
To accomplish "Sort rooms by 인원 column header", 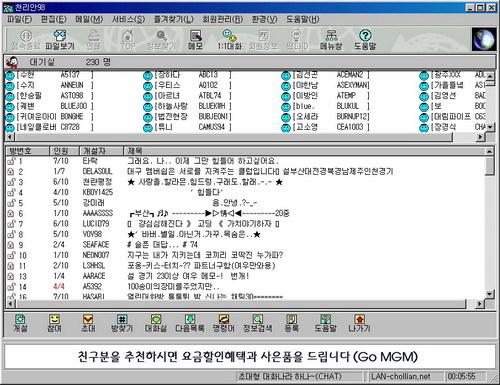I will [x=64, y=151].
